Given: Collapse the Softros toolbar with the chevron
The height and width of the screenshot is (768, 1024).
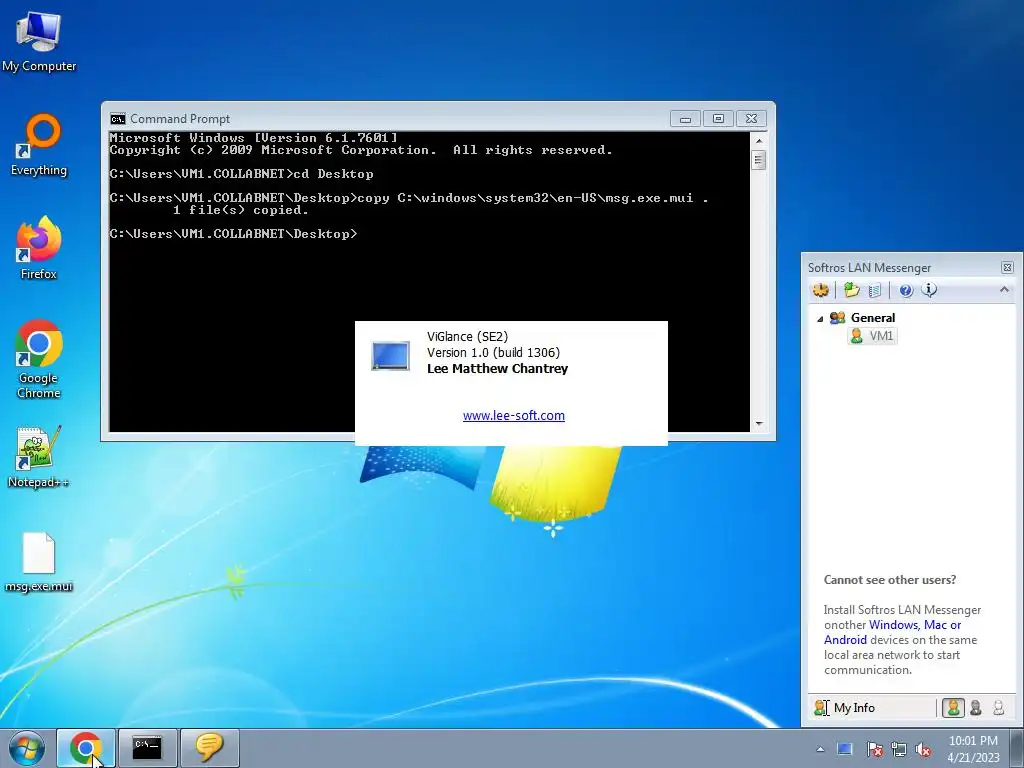Looking at the screenshot, I should (x=1004, y=289).
